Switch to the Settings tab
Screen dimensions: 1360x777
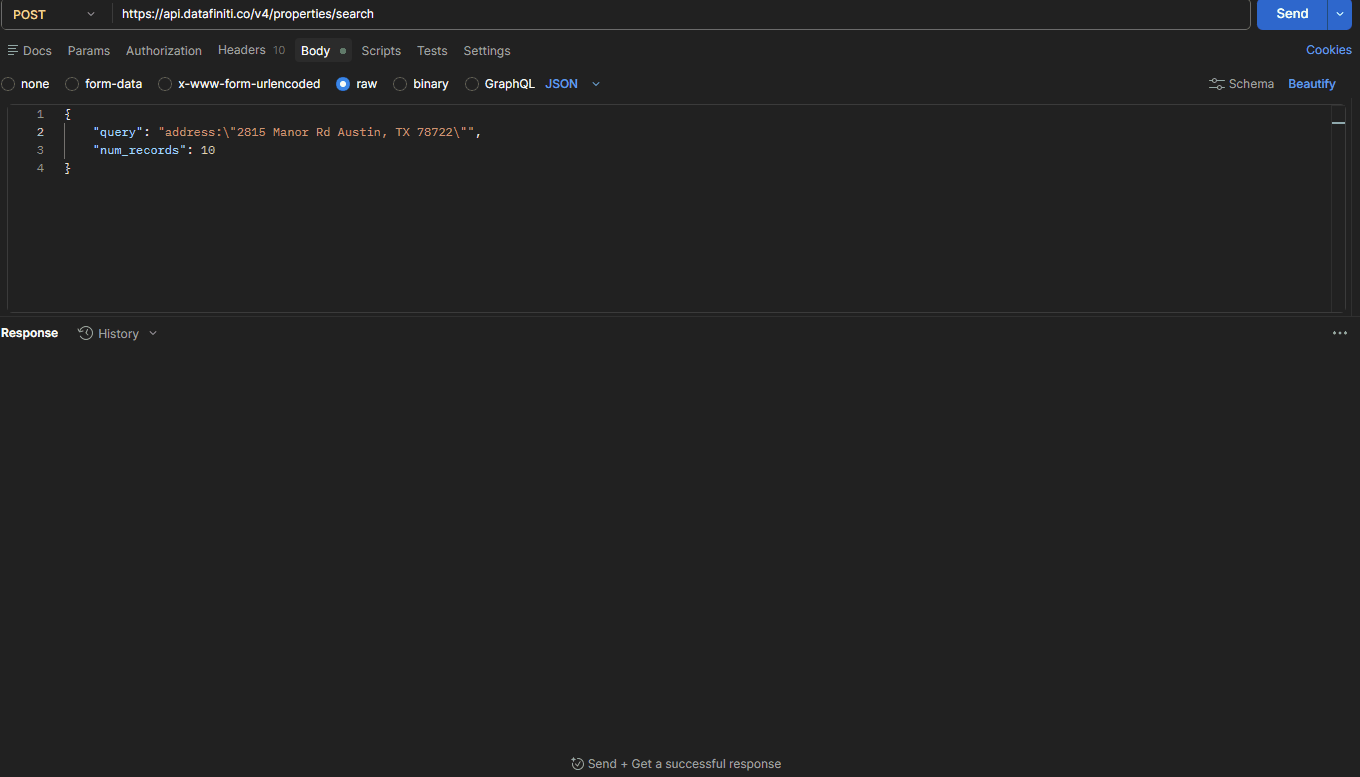[487, 50]
